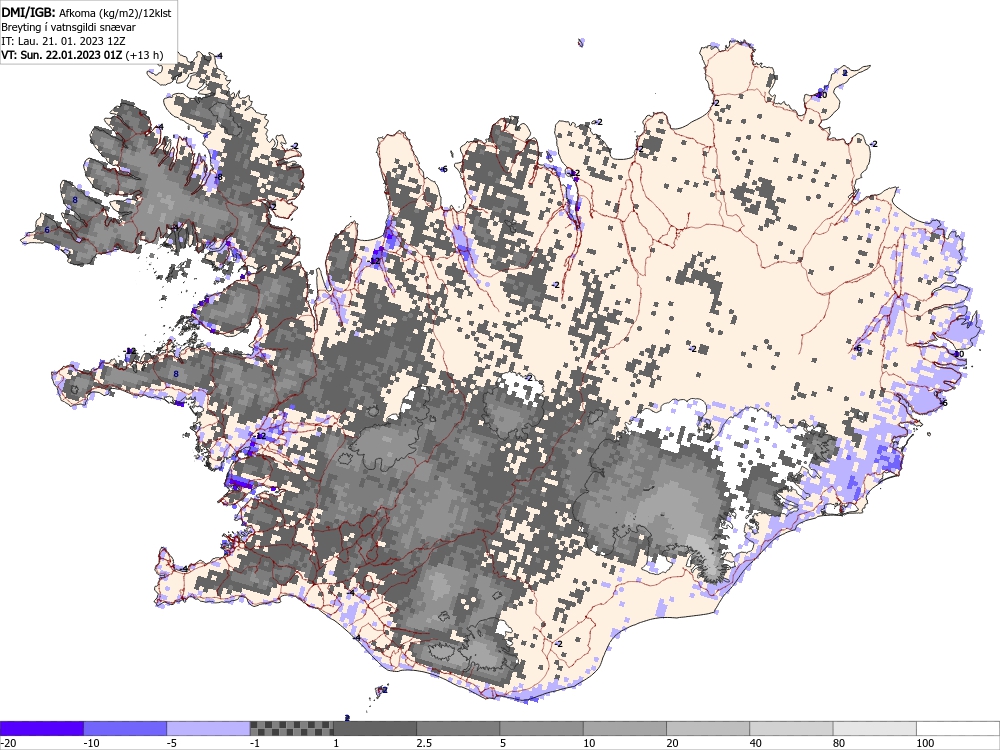Image resolution: width=1000 pixels, height=750 pixels.
Task: Click the light lavender -5 to -1 legend swatch
Action: coord(209,728)
